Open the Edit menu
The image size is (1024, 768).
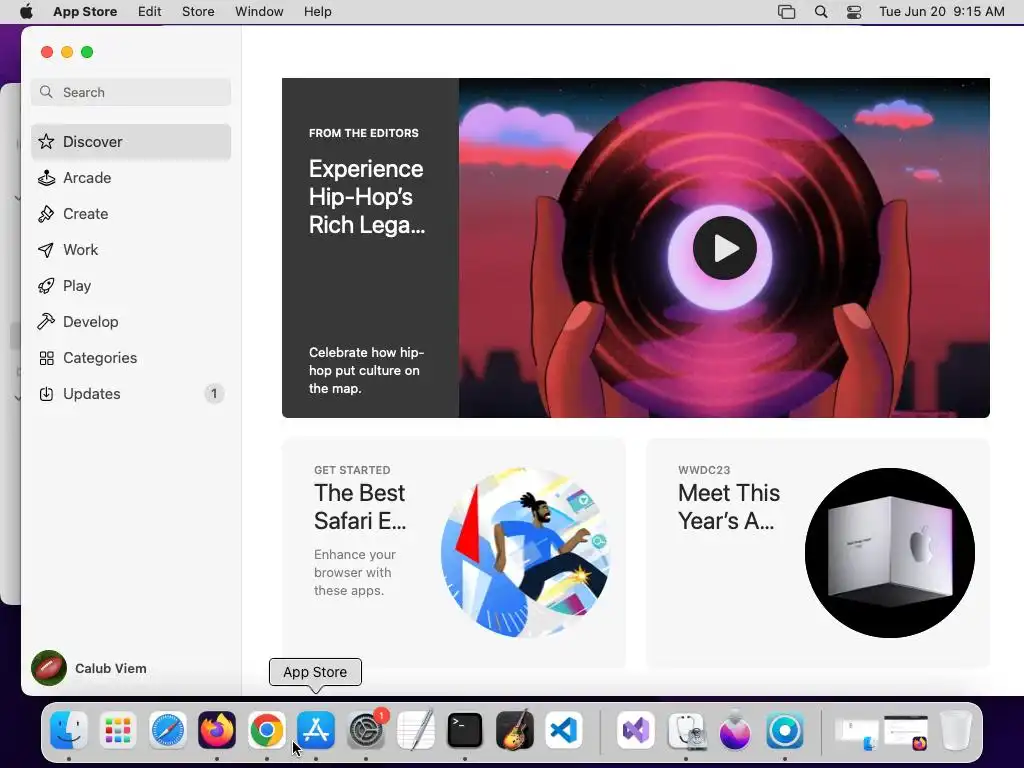[x=150, y=12]
